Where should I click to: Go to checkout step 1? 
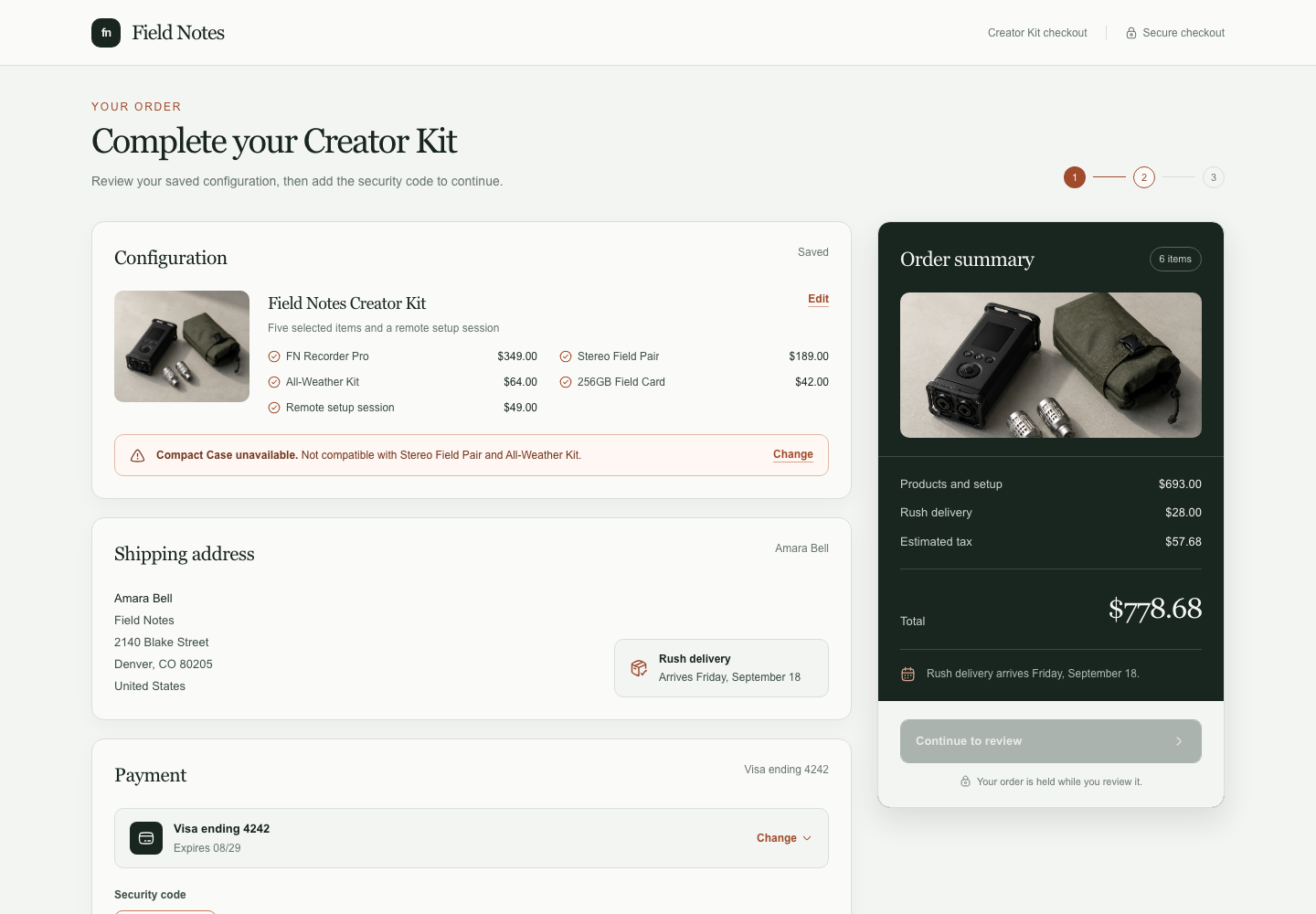click(x=1075, y=177)
